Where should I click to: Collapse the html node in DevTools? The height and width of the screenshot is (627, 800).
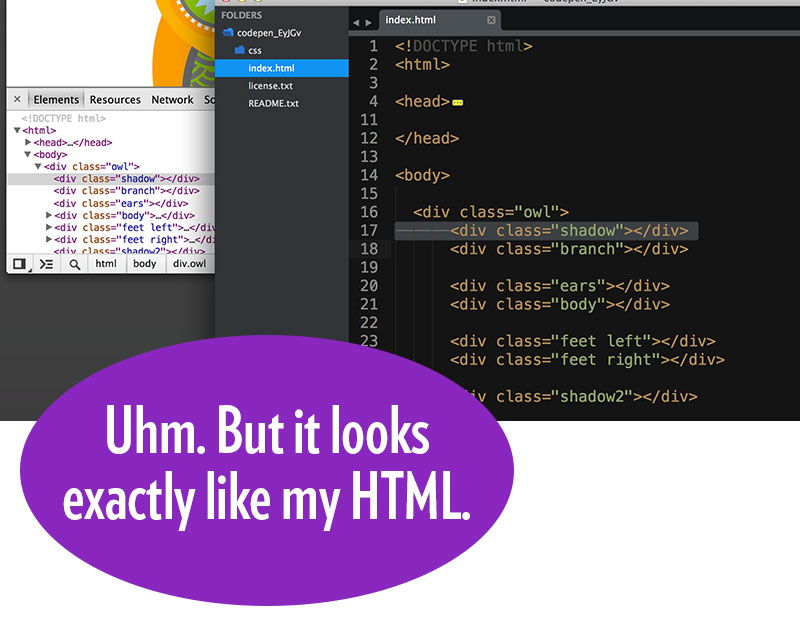point(17,130)
